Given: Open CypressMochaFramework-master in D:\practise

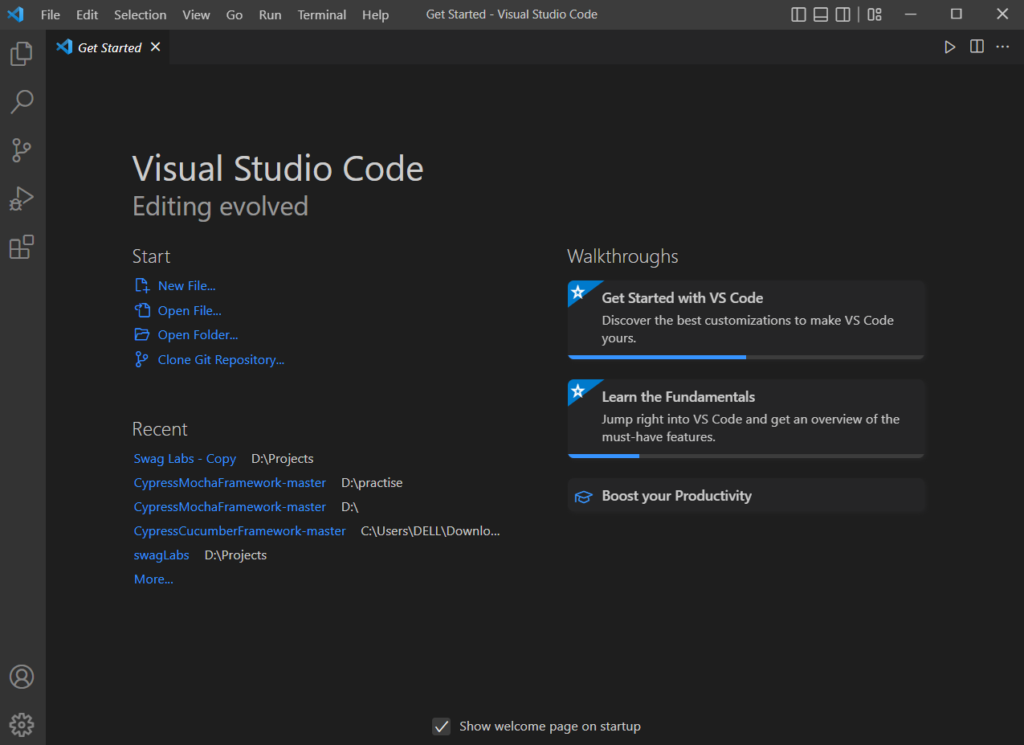Looking at the screenshot, I should click(x=230, y=483).
